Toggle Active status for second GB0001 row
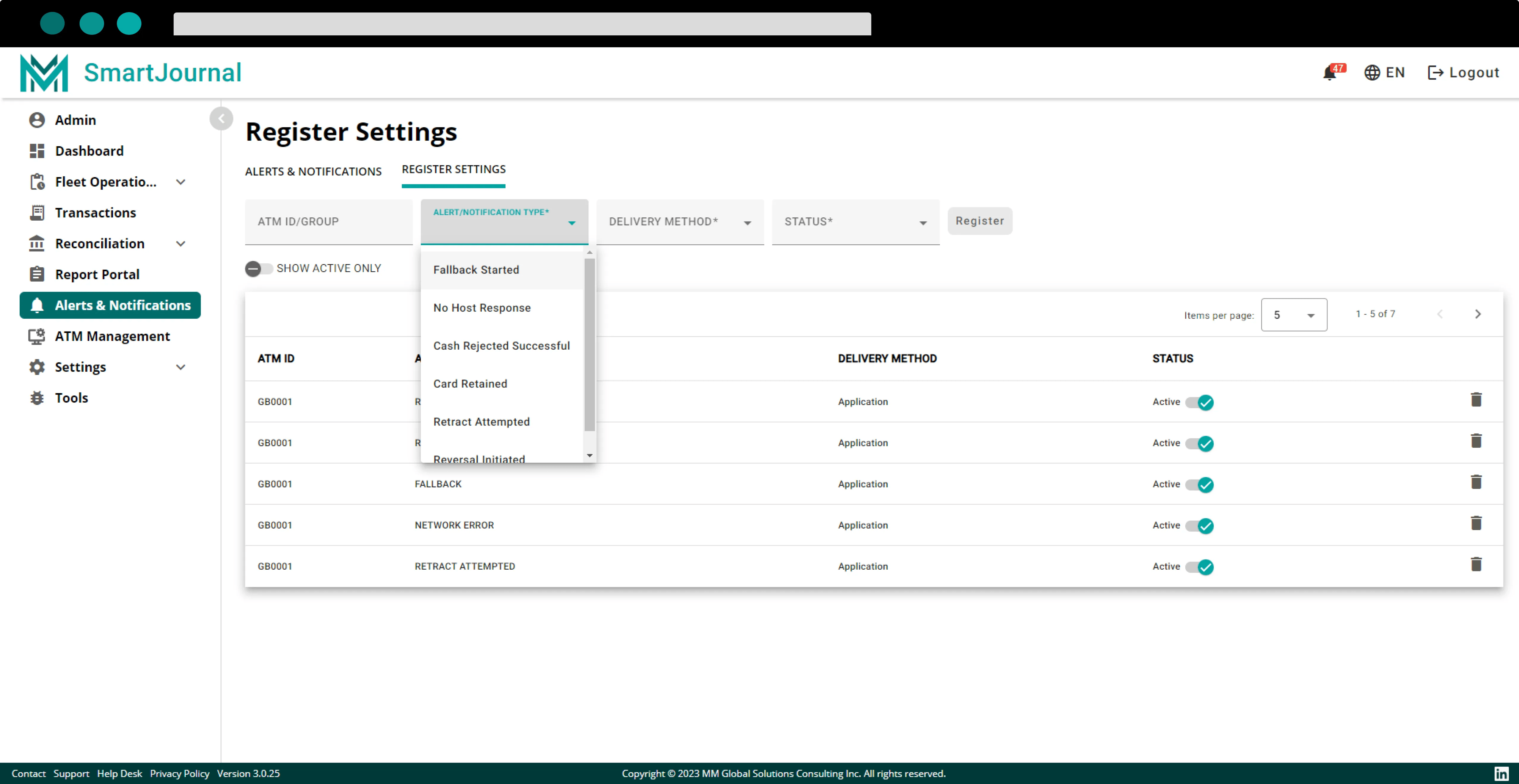The image size is (1519, 784). point(1199,444)
